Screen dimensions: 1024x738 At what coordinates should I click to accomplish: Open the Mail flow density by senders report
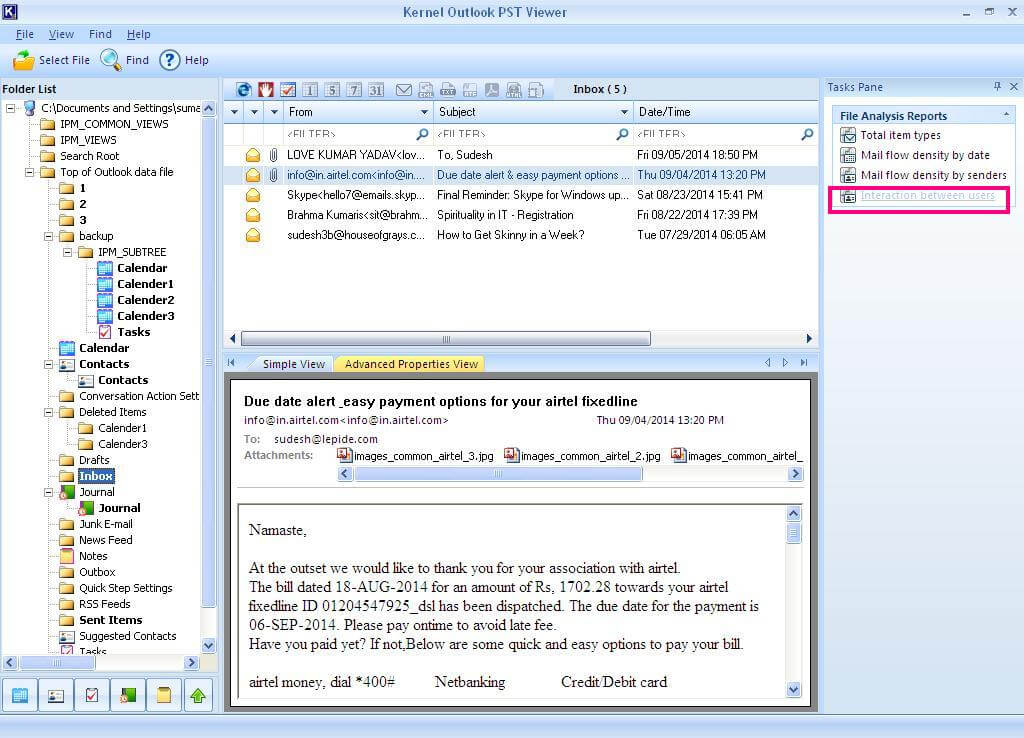[x=933, y=175]
